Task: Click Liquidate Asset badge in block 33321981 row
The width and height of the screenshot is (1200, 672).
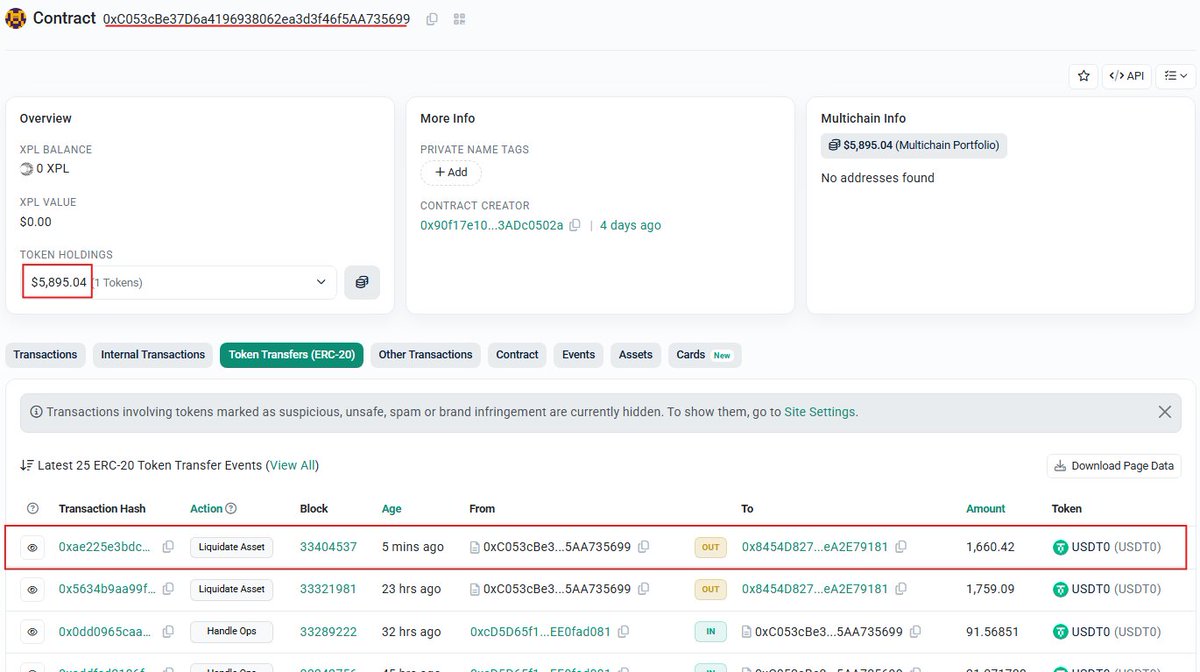Action: [232, 589]
